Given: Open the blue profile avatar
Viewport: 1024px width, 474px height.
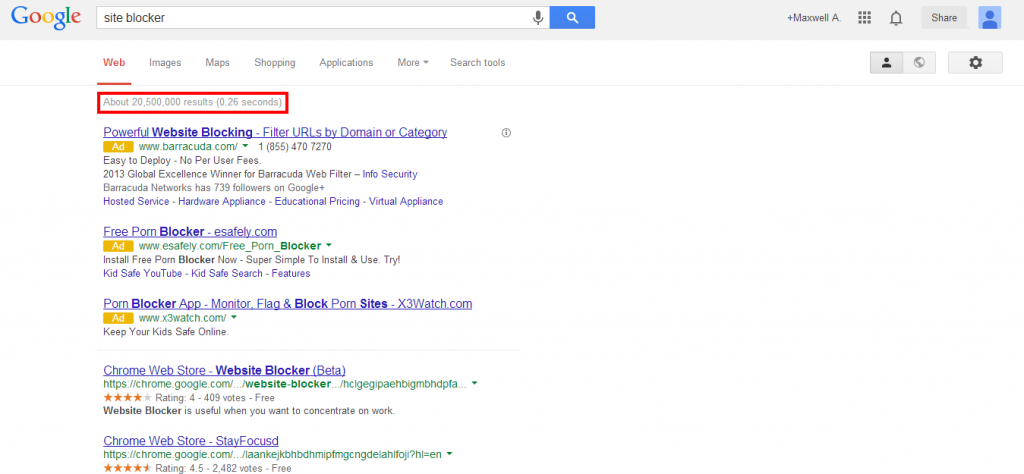Looking at the screenshot, I should 989,18.
